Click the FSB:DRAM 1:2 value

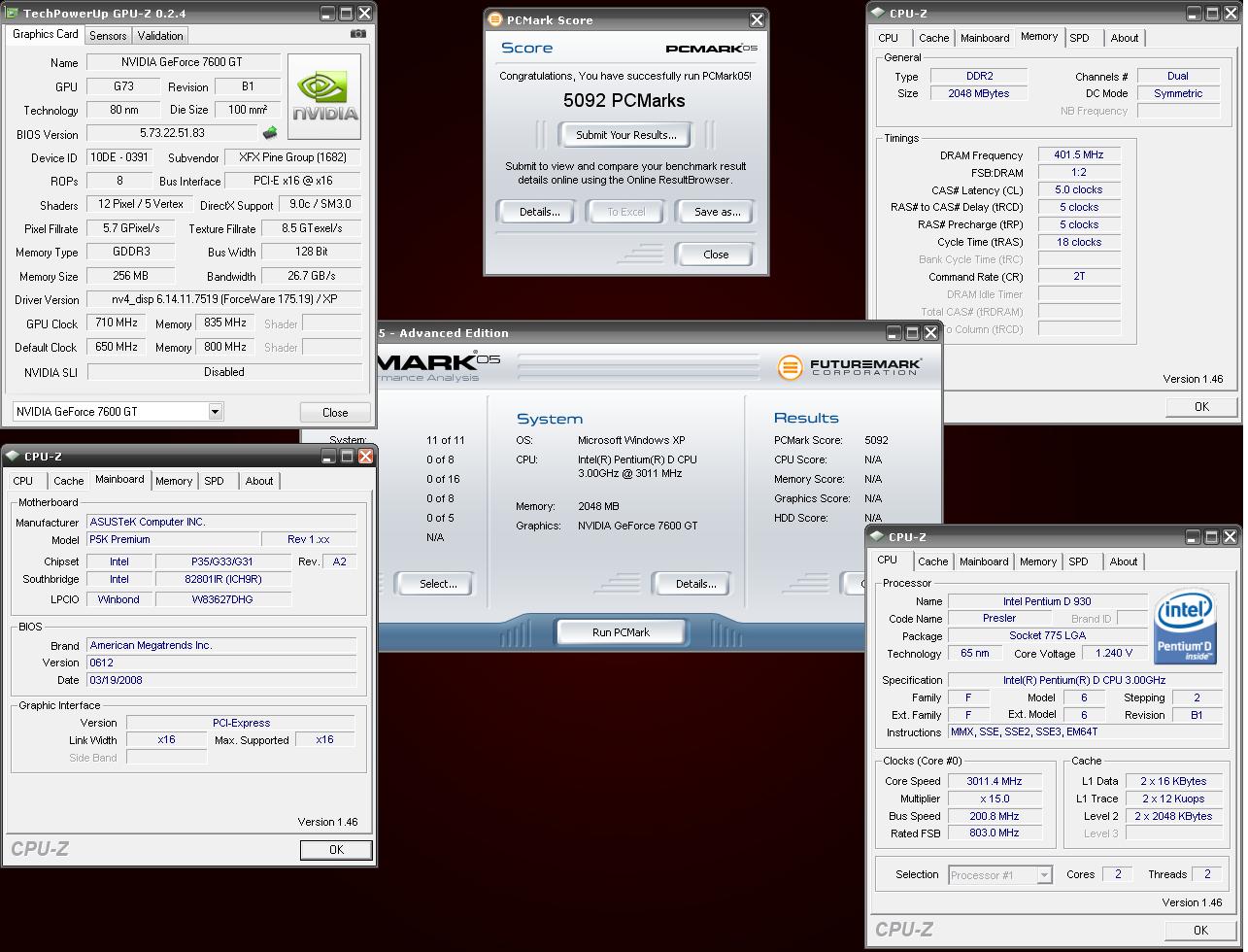click(1079, 172)
